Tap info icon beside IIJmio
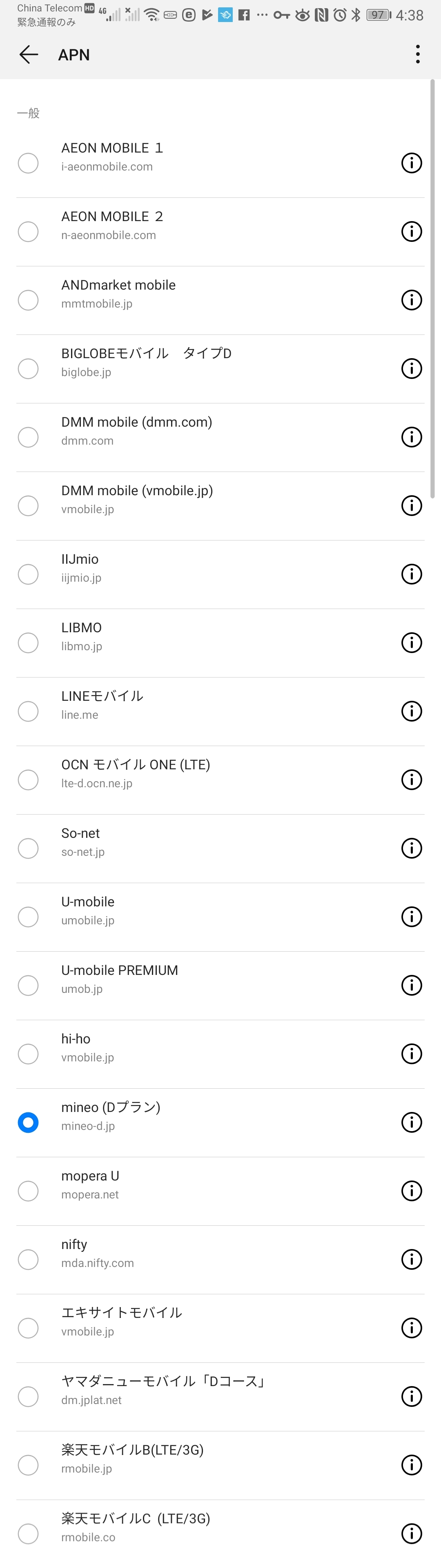This screenshot has height=1568, width=441. (411, 574)
